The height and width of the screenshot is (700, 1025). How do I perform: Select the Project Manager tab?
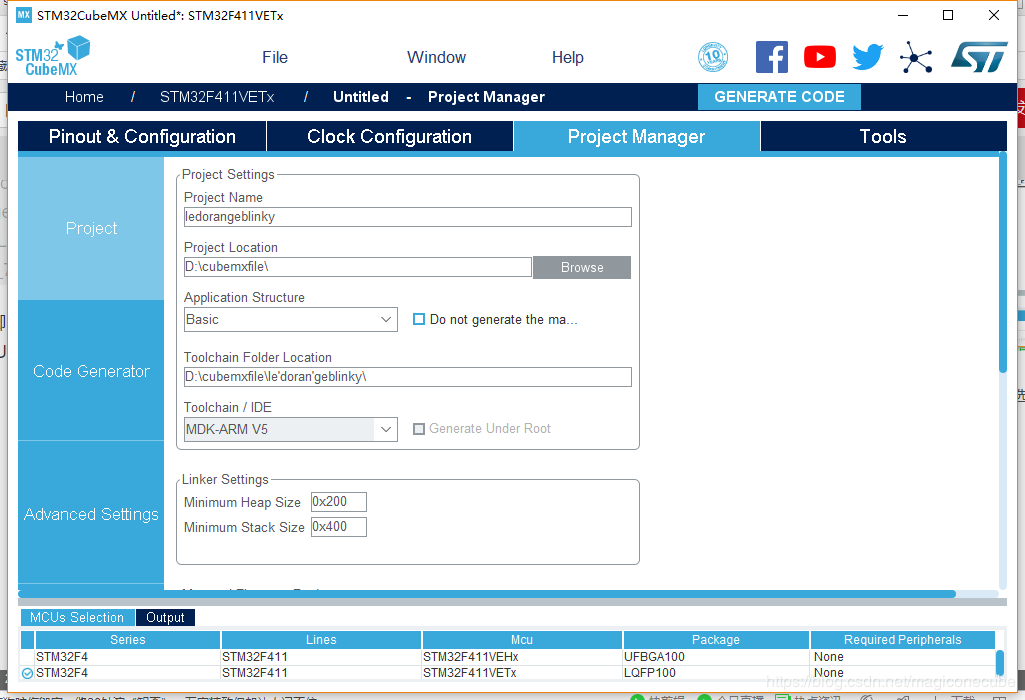[637, 136]
